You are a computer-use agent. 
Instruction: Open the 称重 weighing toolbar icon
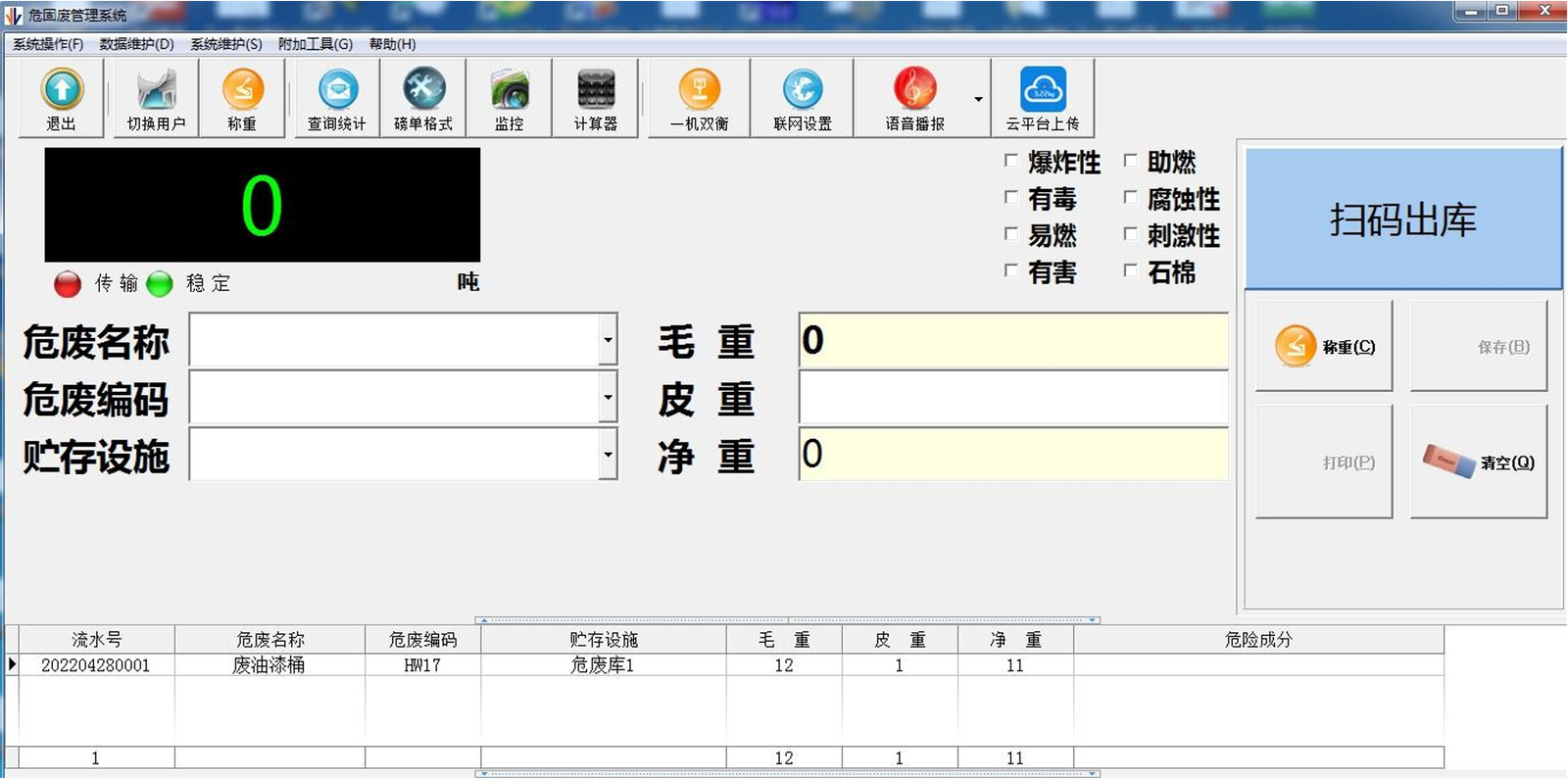pos(242,98)
